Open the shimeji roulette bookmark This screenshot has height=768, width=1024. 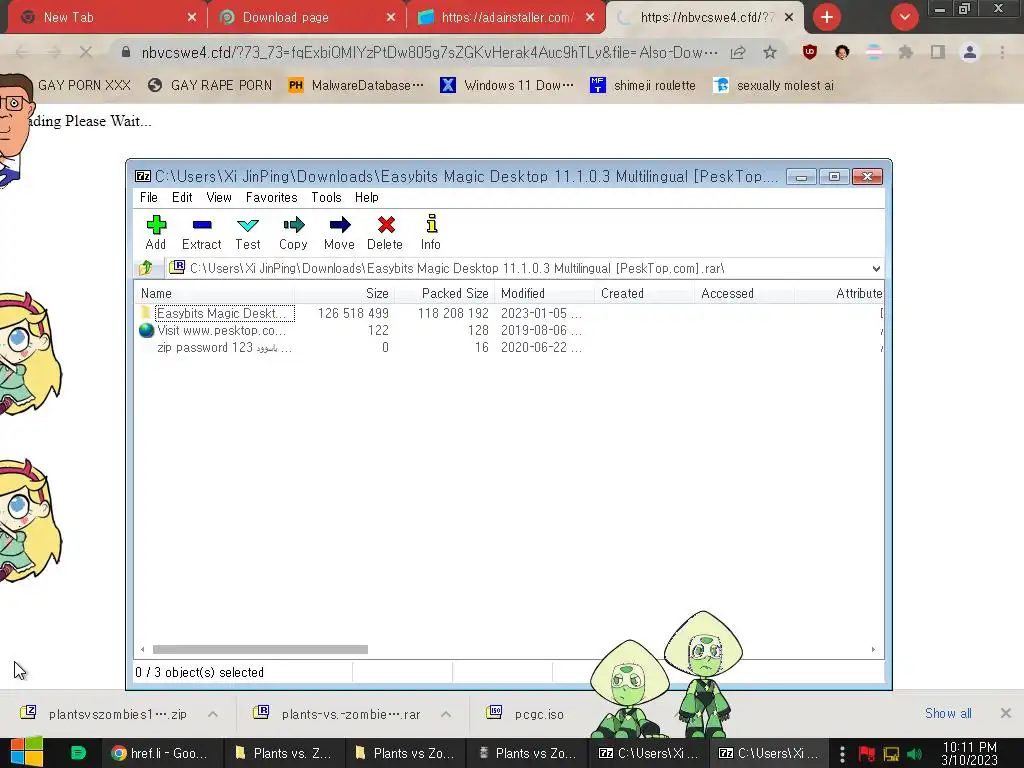(643, 85)
